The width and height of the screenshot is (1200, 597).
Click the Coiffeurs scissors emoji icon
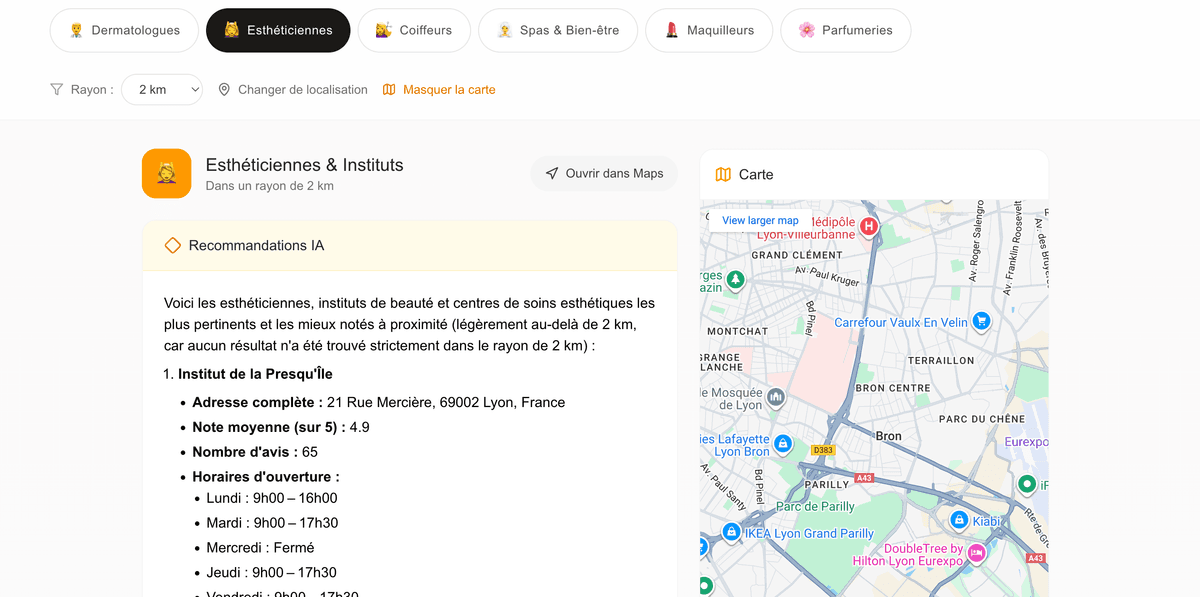pos(381,30)
